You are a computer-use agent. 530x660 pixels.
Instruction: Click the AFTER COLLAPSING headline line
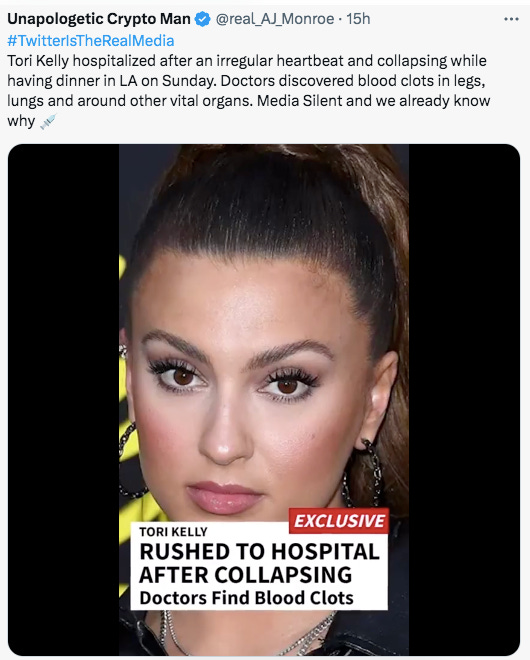(x=245, y=575)
